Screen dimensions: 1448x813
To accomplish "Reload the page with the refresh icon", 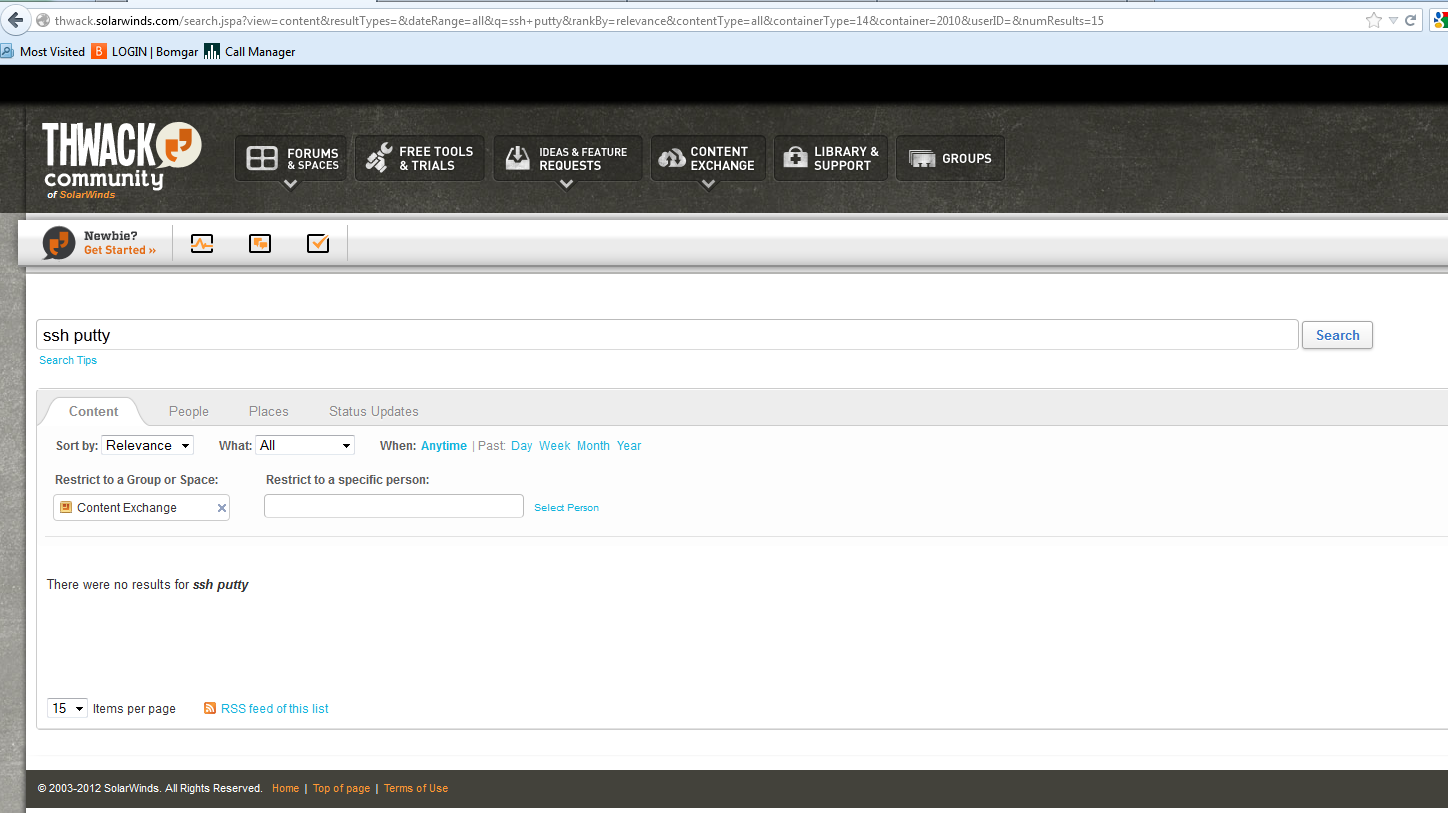I will click(x=1411, y=20).
